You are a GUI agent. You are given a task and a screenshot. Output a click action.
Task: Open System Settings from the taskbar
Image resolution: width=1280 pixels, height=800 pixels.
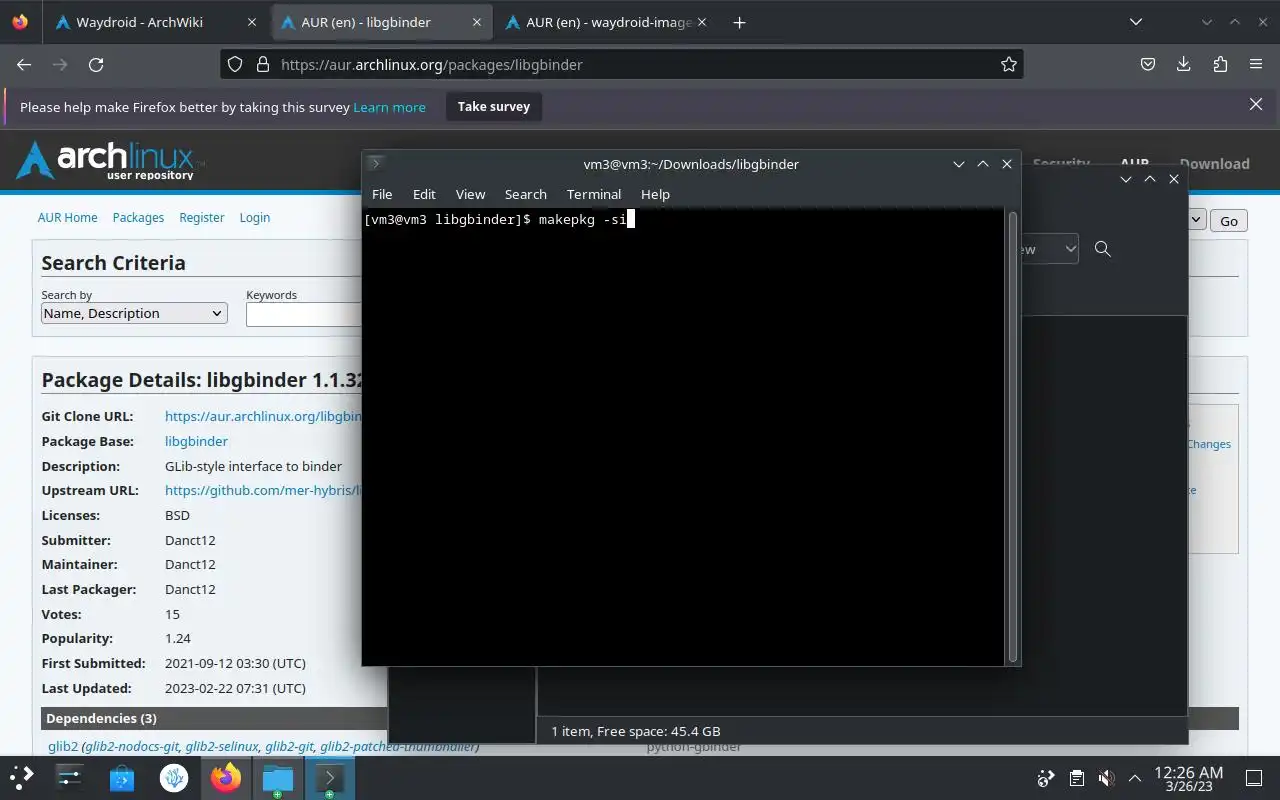(69, 777)
